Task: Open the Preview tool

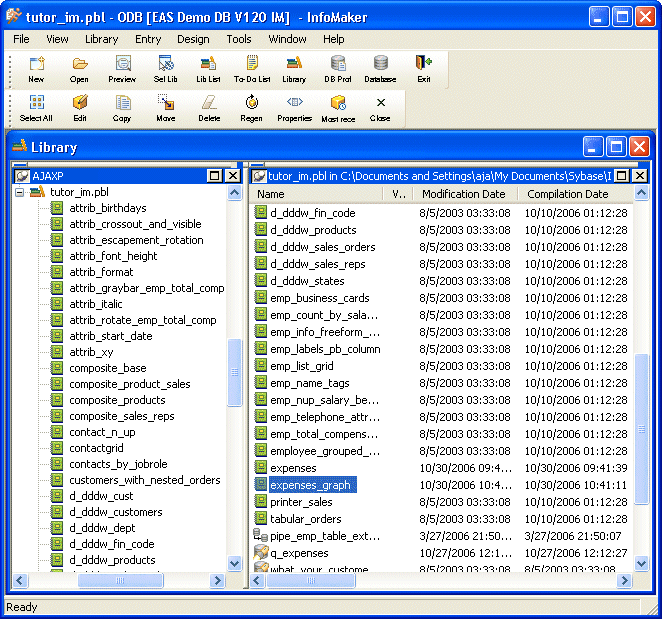Action: (x=122, y=69)
